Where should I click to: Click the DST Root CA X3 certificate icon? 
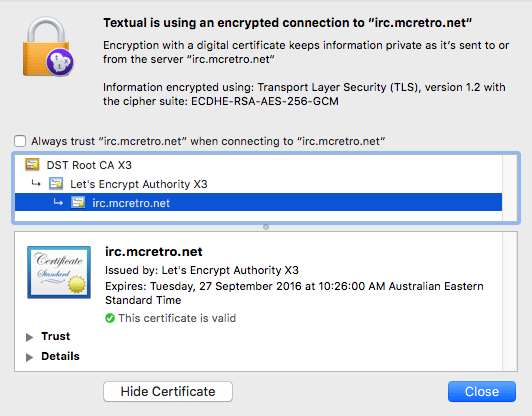pyautogui.click(x=32, y=165)
